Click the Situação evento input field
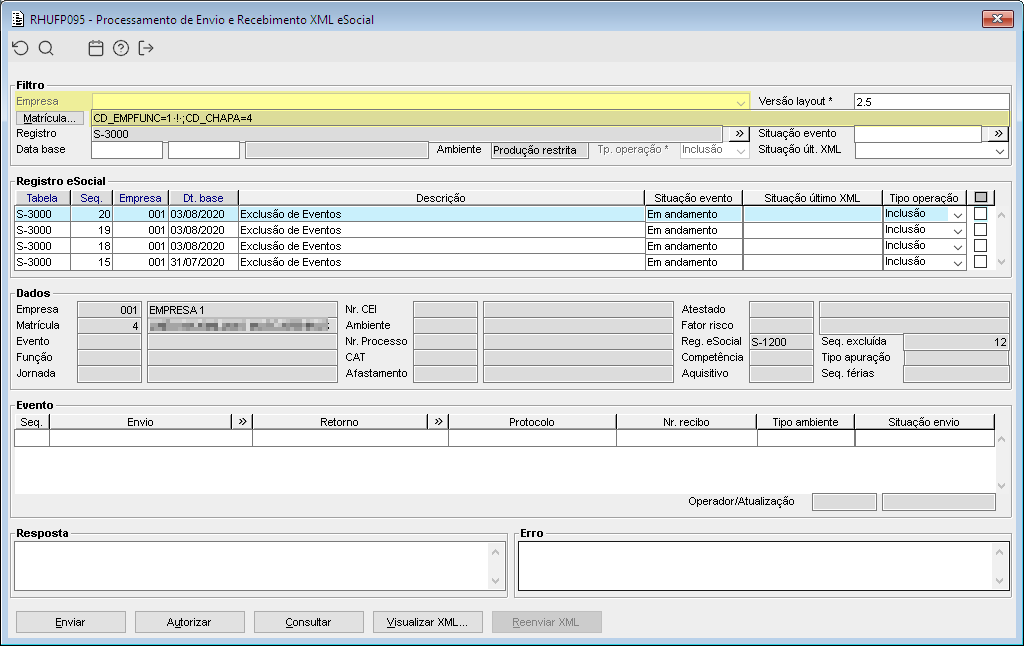1024x646 pixels. point(918,133)
